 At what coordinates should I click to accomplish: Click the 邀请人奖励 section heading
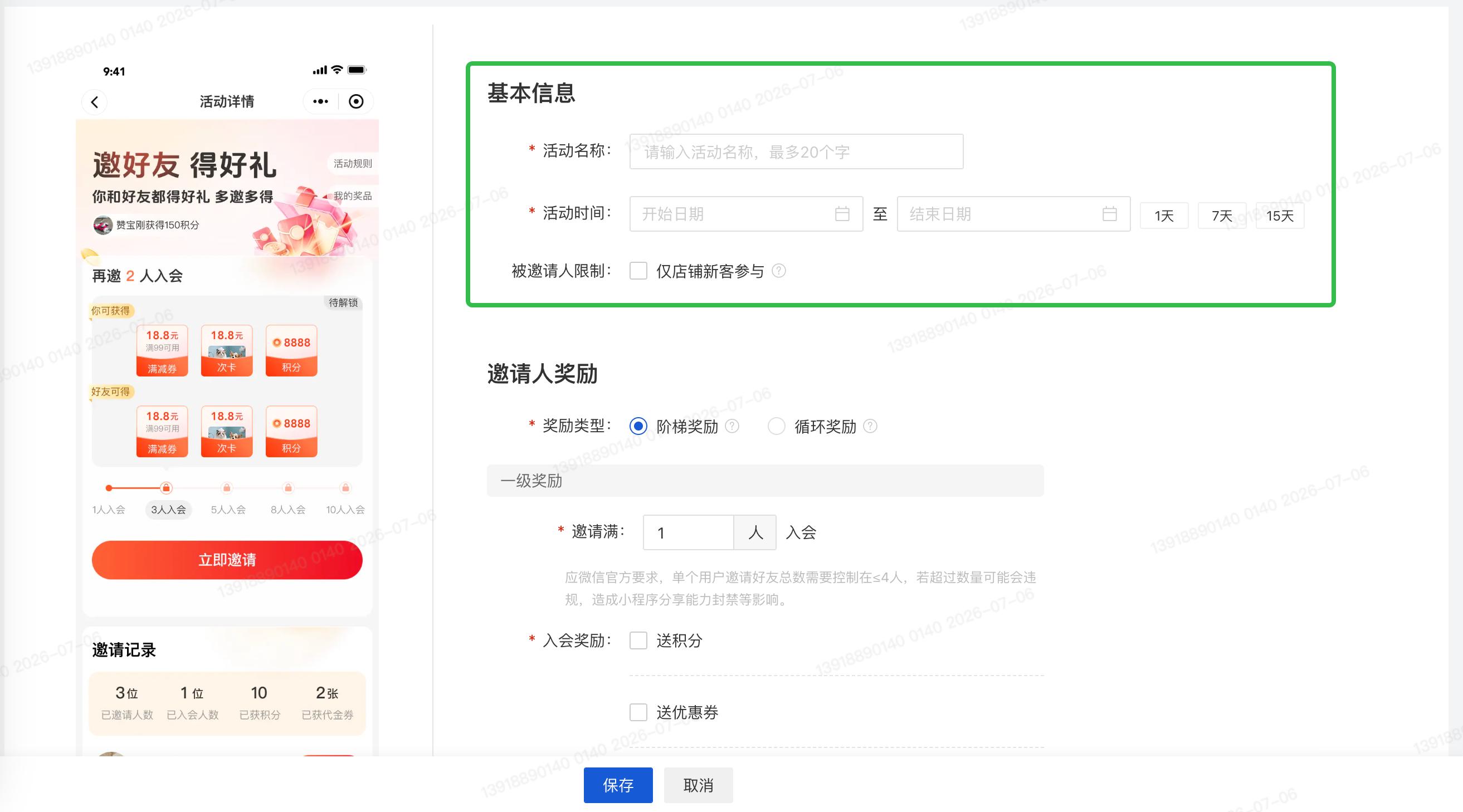543,374
